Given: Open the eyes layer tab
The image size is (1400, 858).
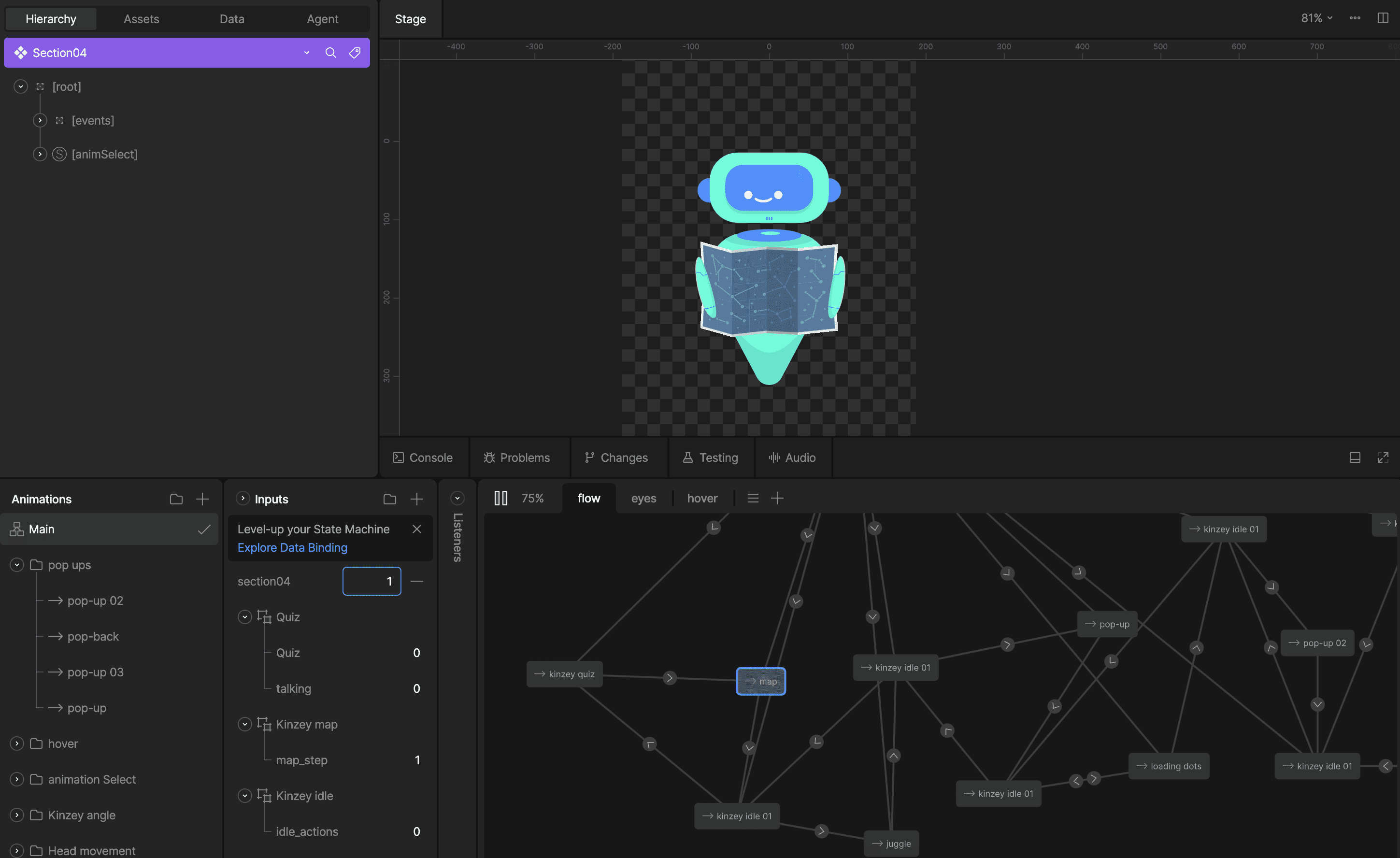Looking at the screenshot, I should tap(643, 498).
